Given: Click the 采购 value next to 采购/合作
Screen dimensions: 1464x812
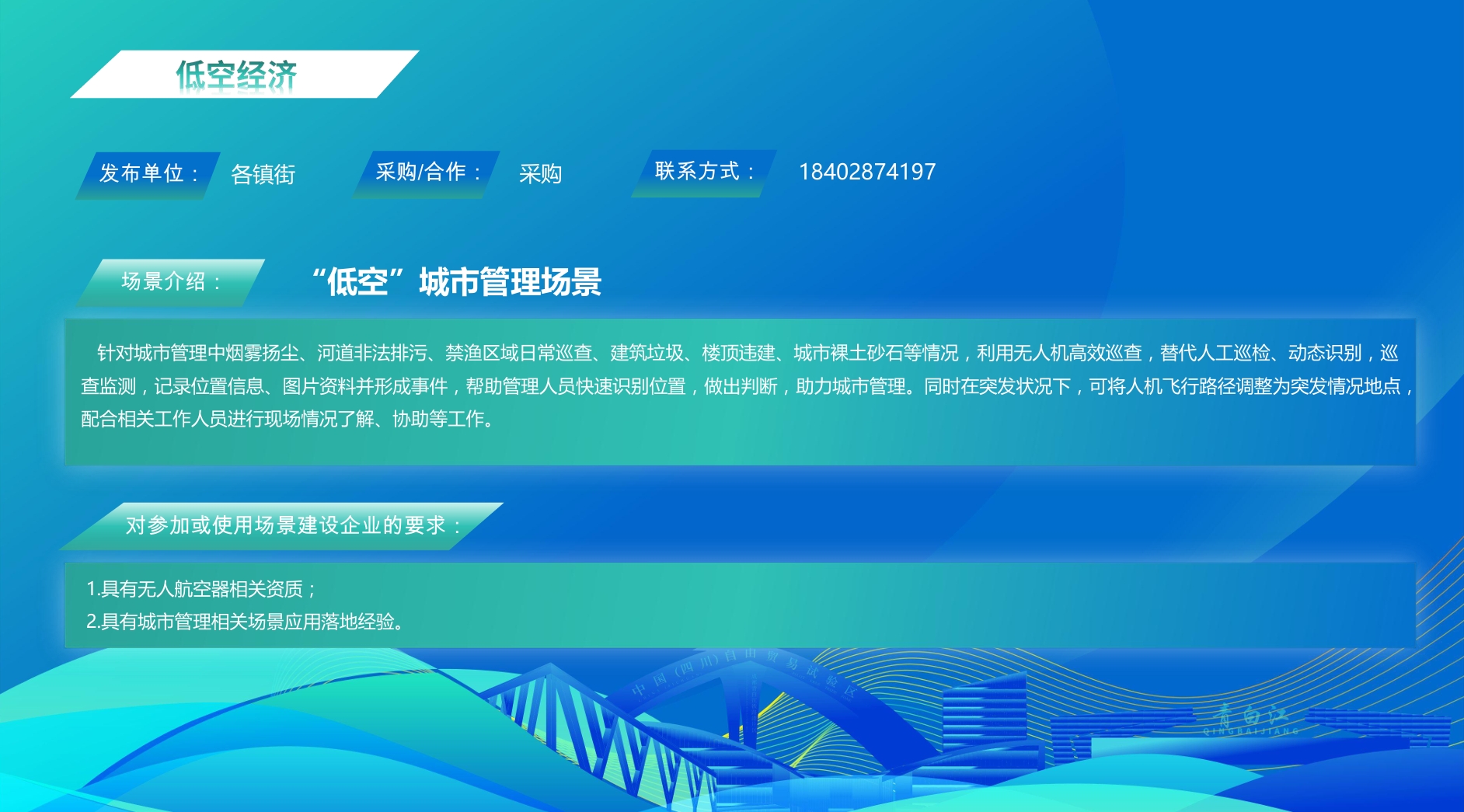Looking at the screenshot, I should coord(540,173).
